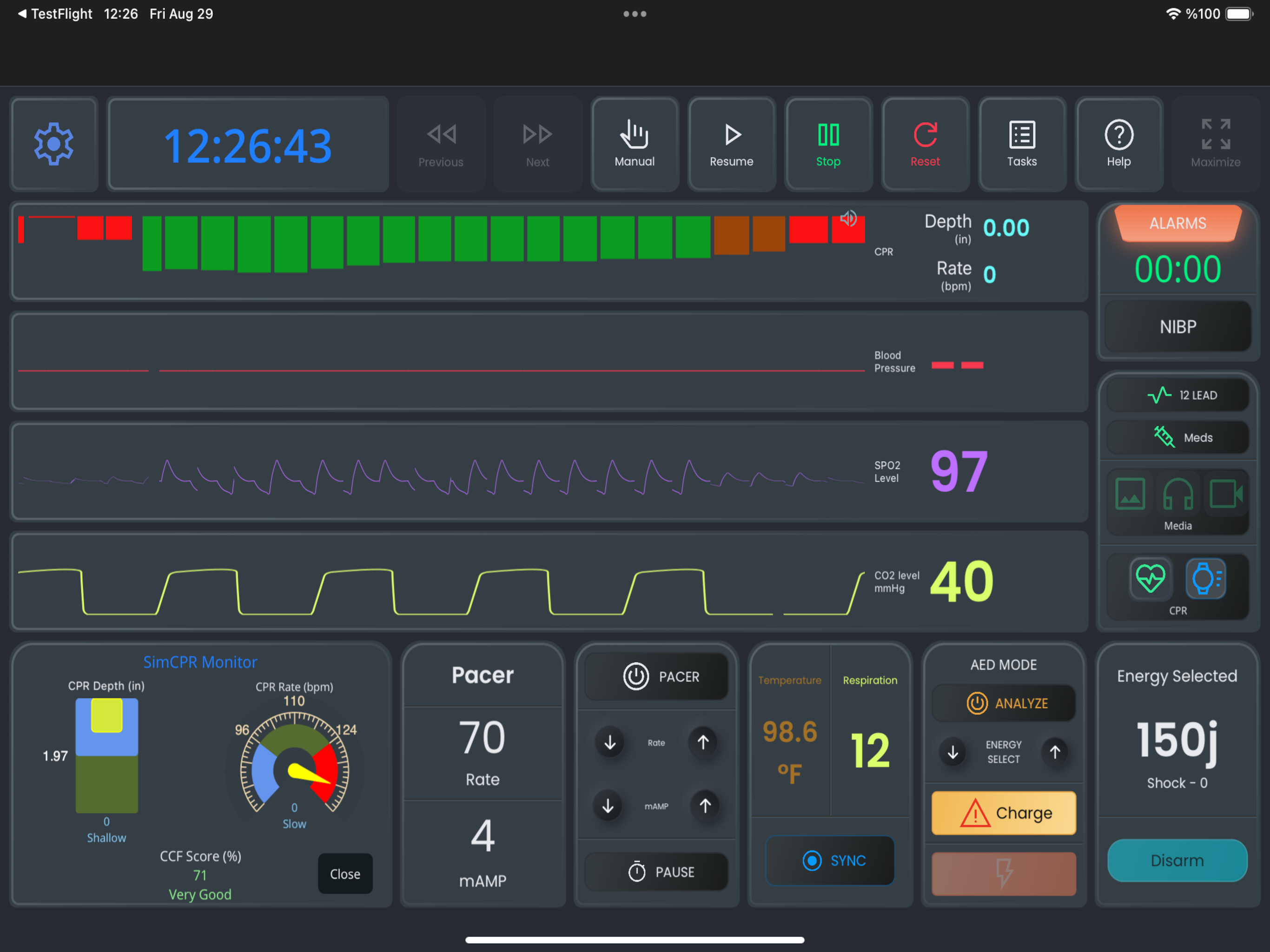Raise energy select with up arrow
1270x952 pixels.
click(1055, 752)
